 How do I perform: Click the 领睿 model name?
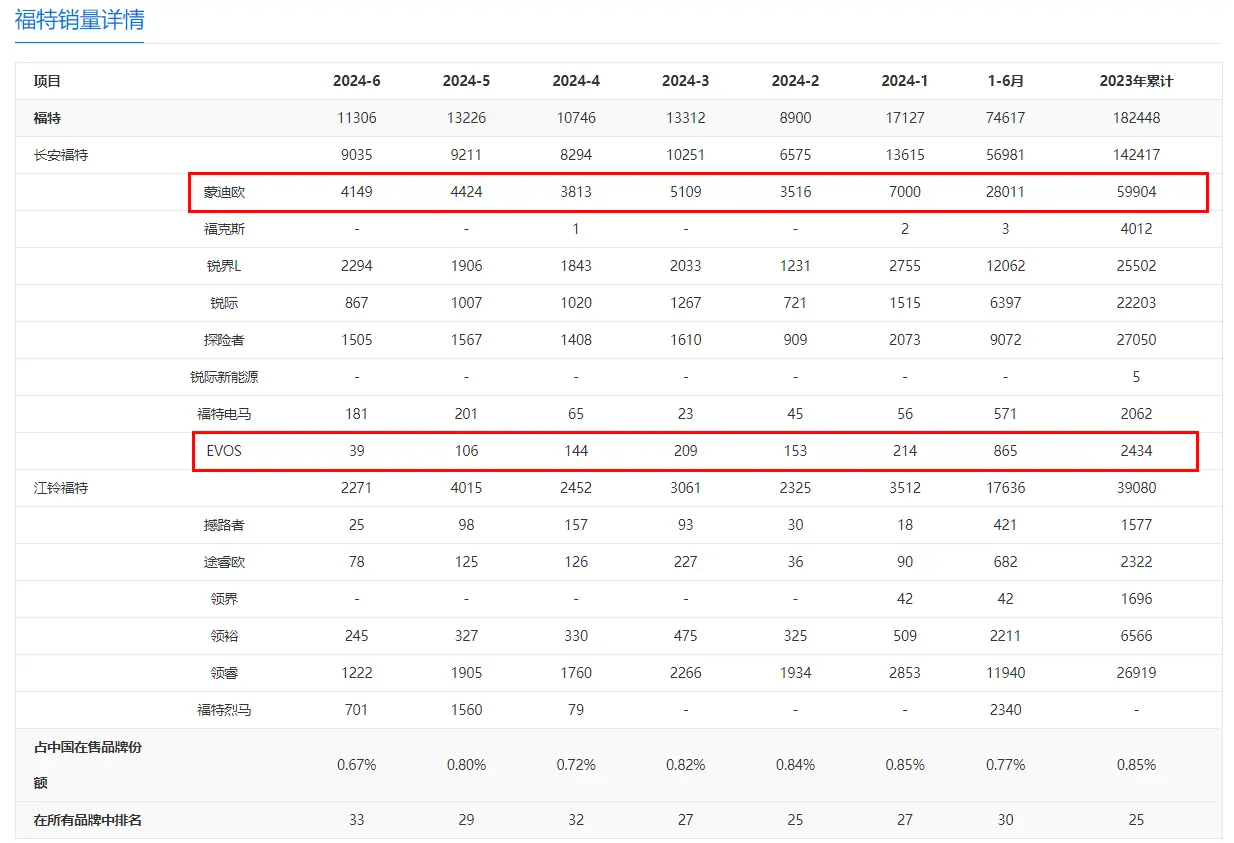[224, 673]
